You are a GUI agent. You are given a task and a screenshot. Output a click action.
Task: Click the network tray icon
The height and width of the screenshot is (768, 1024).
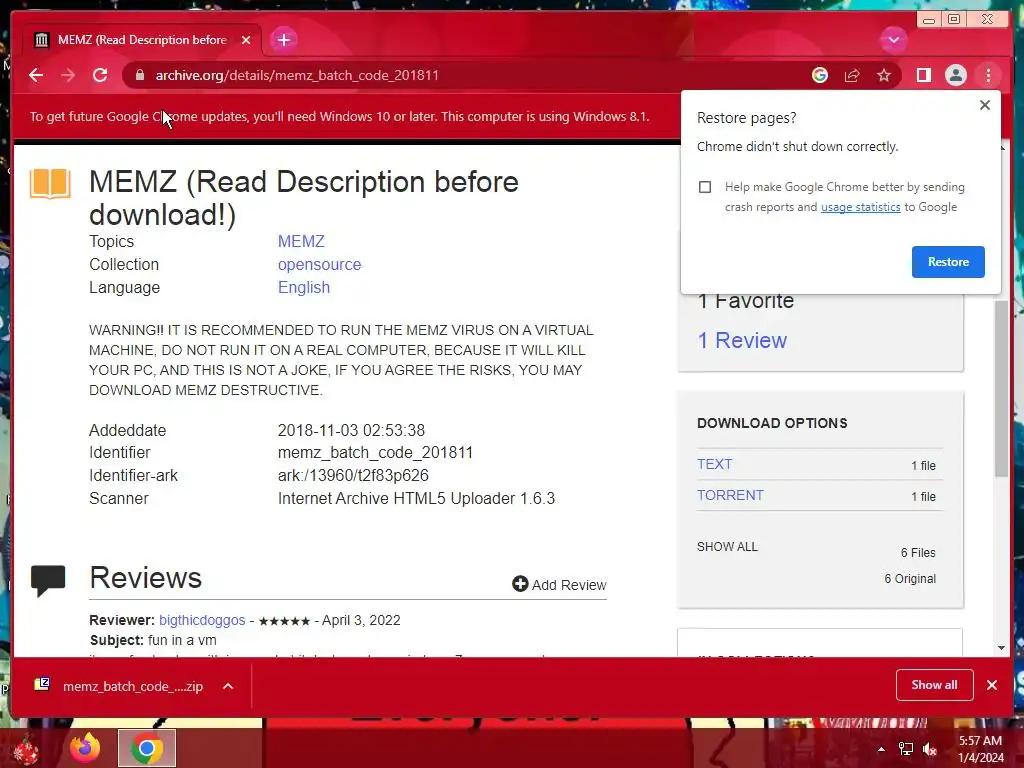coord(906,749)
